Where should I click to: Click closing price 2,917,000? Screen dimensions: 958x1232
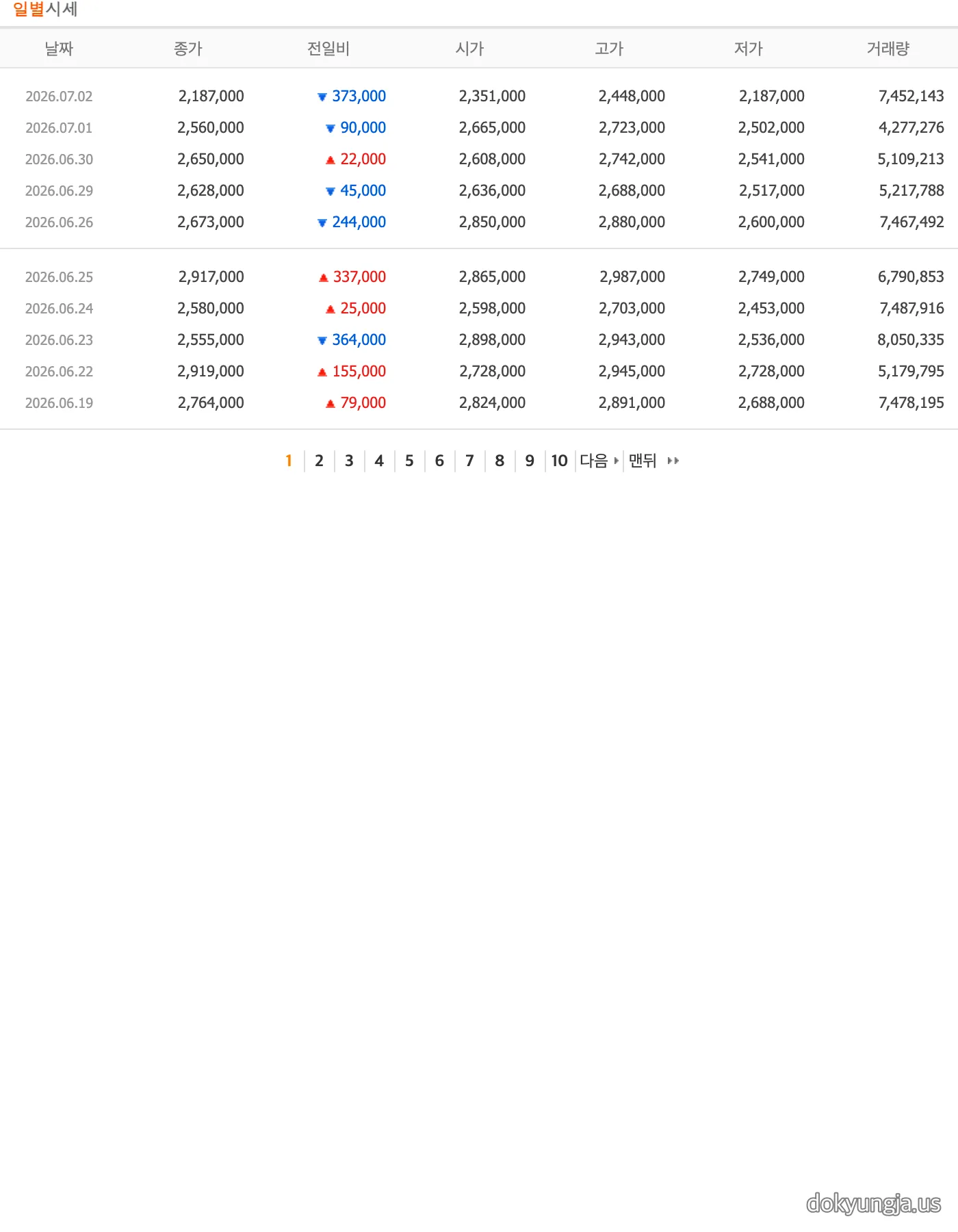pyautogui.click(x=211, y=277)
